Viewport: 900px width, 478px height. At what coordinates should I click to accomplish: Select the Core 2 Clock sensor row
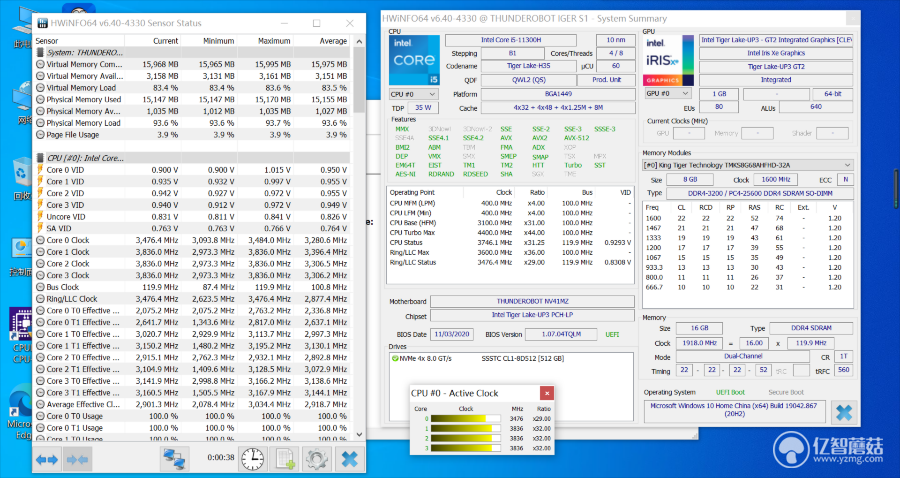click(193, 264)
